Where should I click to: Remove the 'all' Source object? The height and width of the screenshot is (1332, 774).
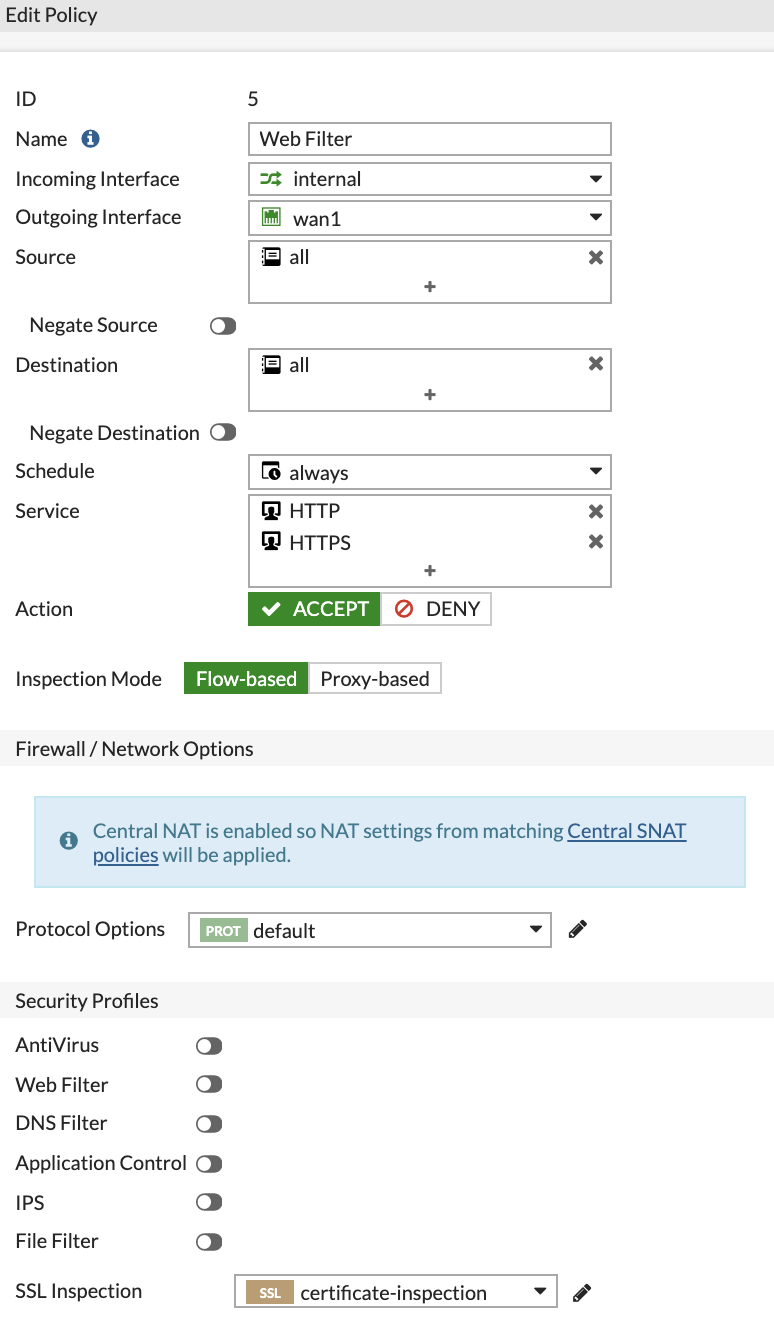pyautogui.click(x=596, y=257)
